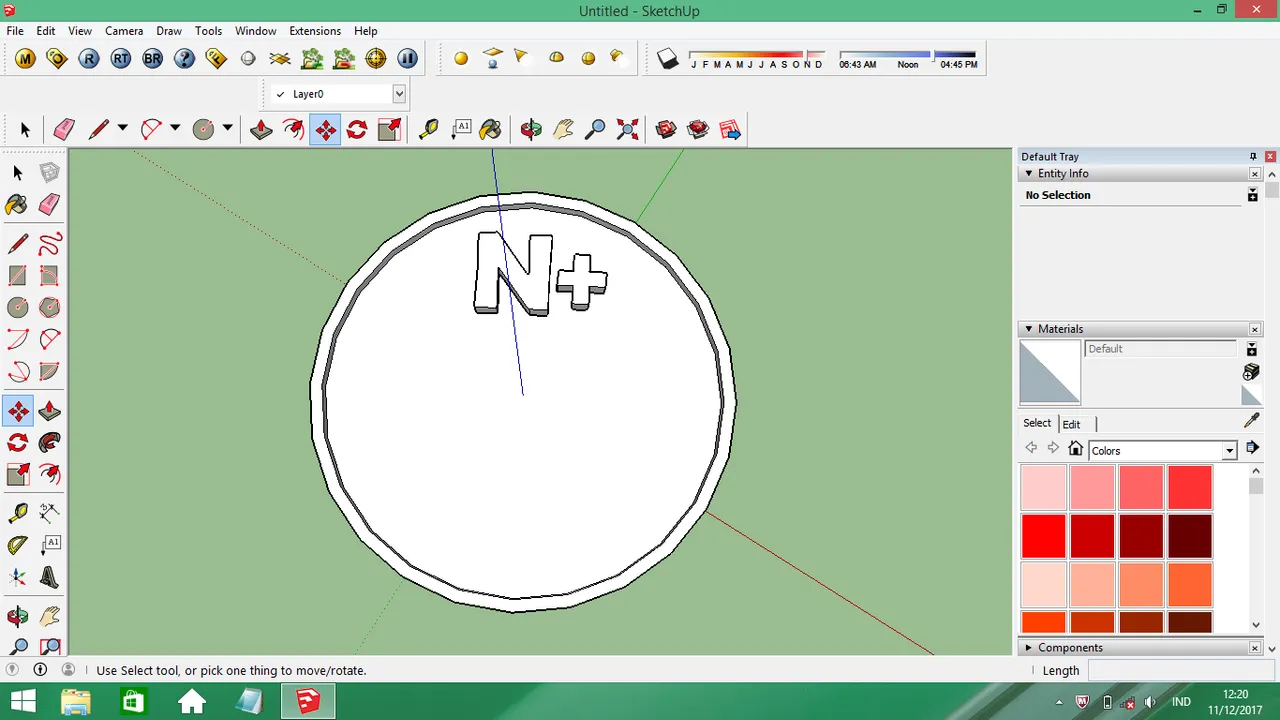The height and width of the screenshot is (720, 1280).
Task: Select the Eraser tool in the top toolbar
Action: coord(64,129)
